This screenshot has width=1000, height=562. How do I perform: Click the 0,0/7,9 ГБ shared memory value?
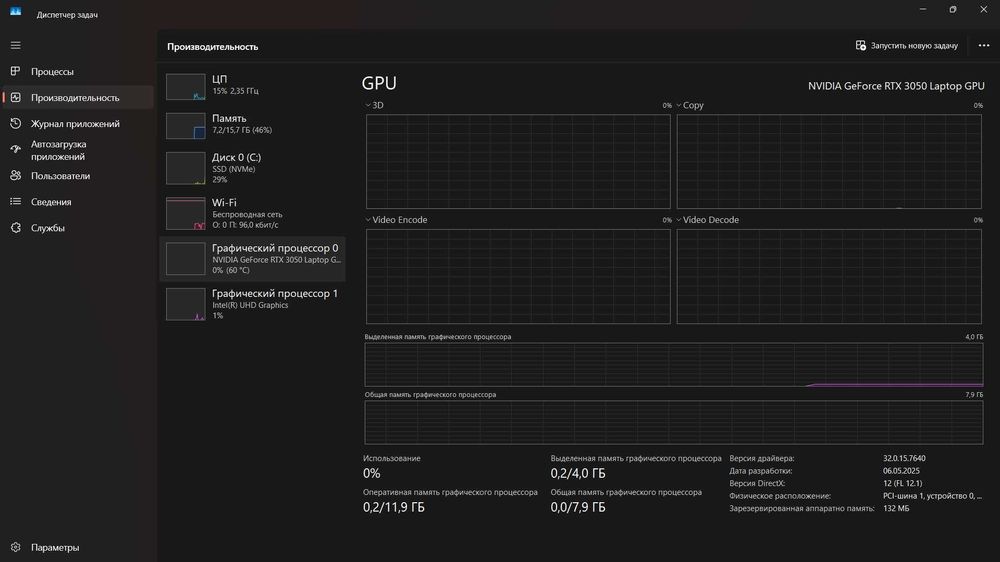(578, 507)
